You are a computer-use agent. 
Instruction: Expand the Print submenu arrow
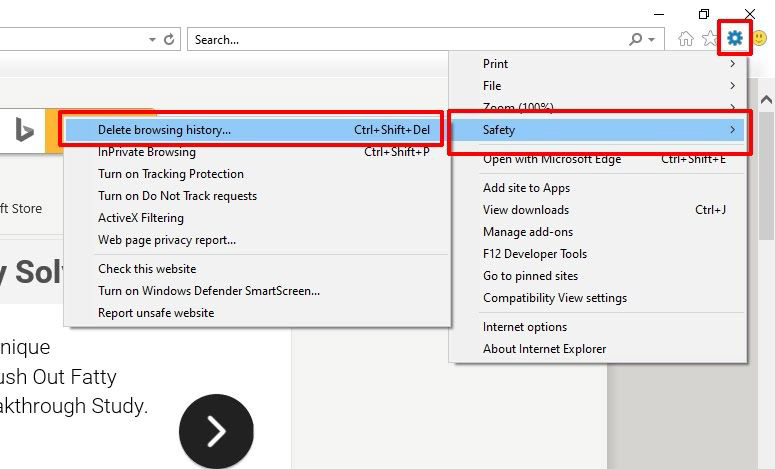[732, 64]
